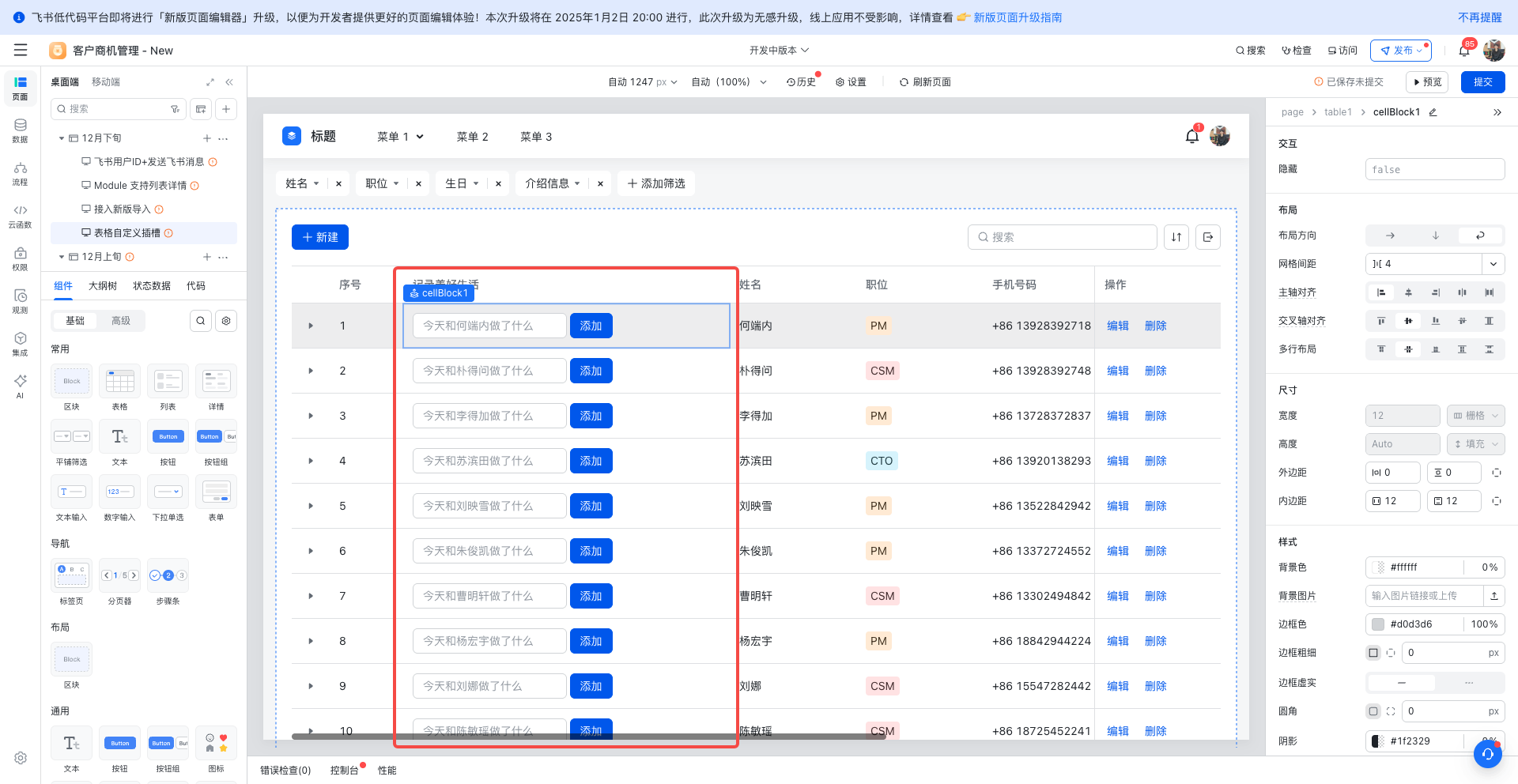
Task: Open the 数据 sidebar panel
Action: pos(21,130)
